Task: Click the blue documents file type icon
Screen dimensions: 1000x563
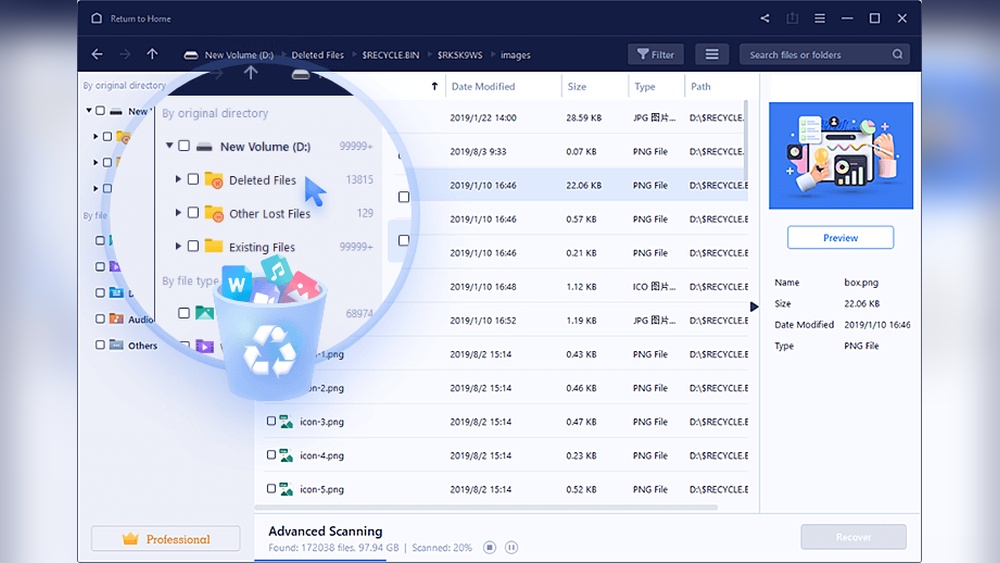Action: click(116, 292)
